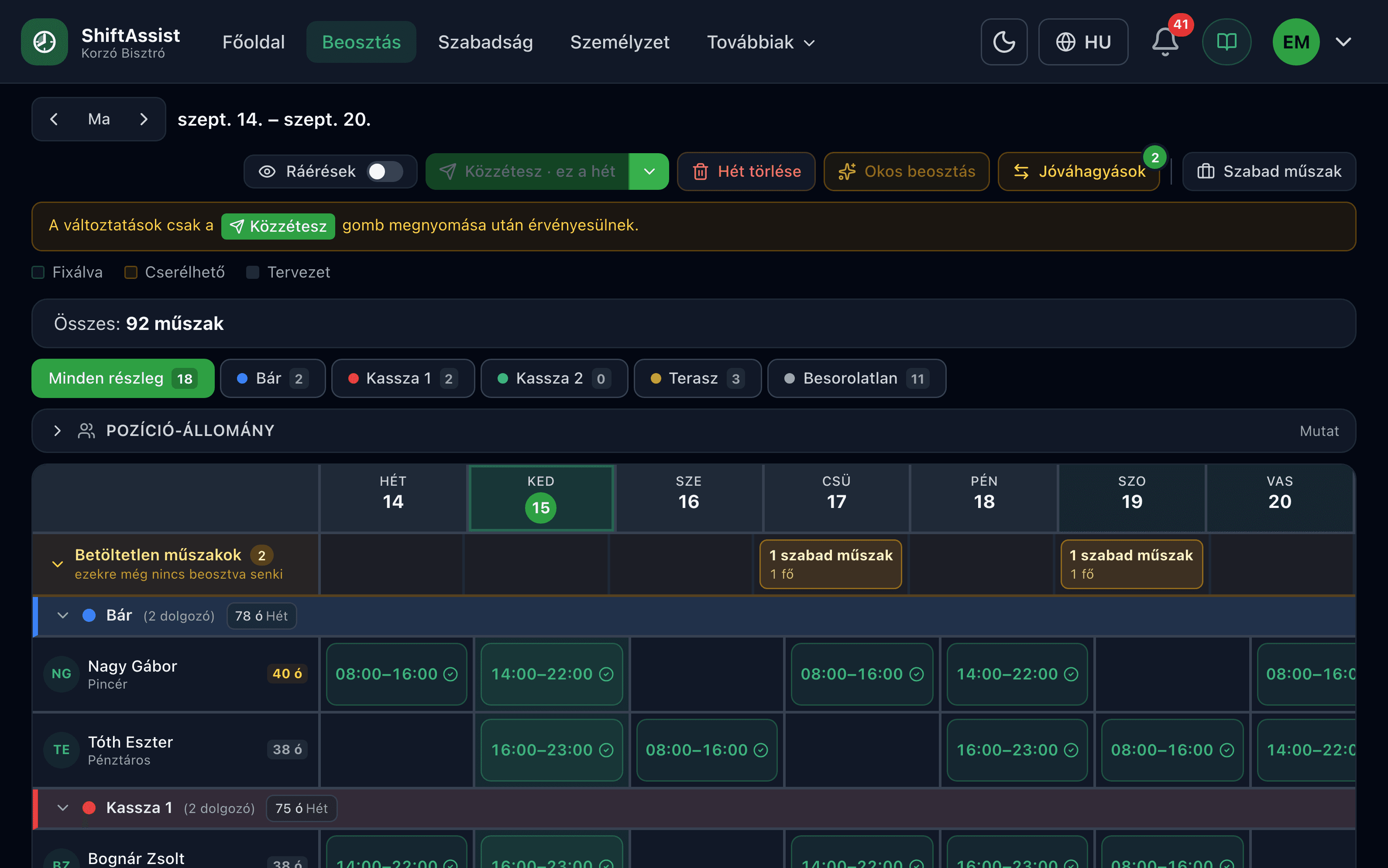1388x868 pixels.
Task: Click the Mutat link
Action: 1319,431
